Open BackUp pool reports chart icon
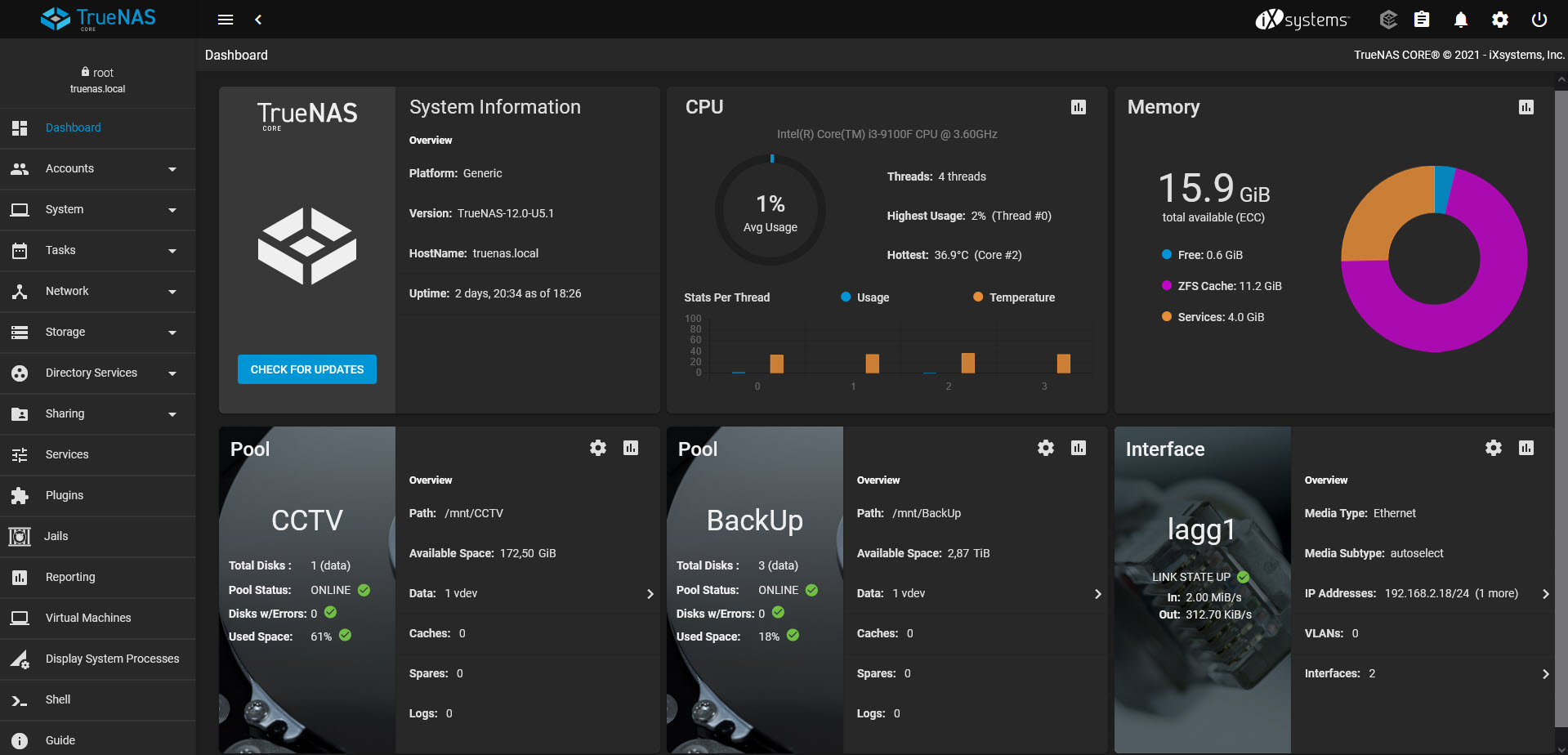 [1079, 448]
